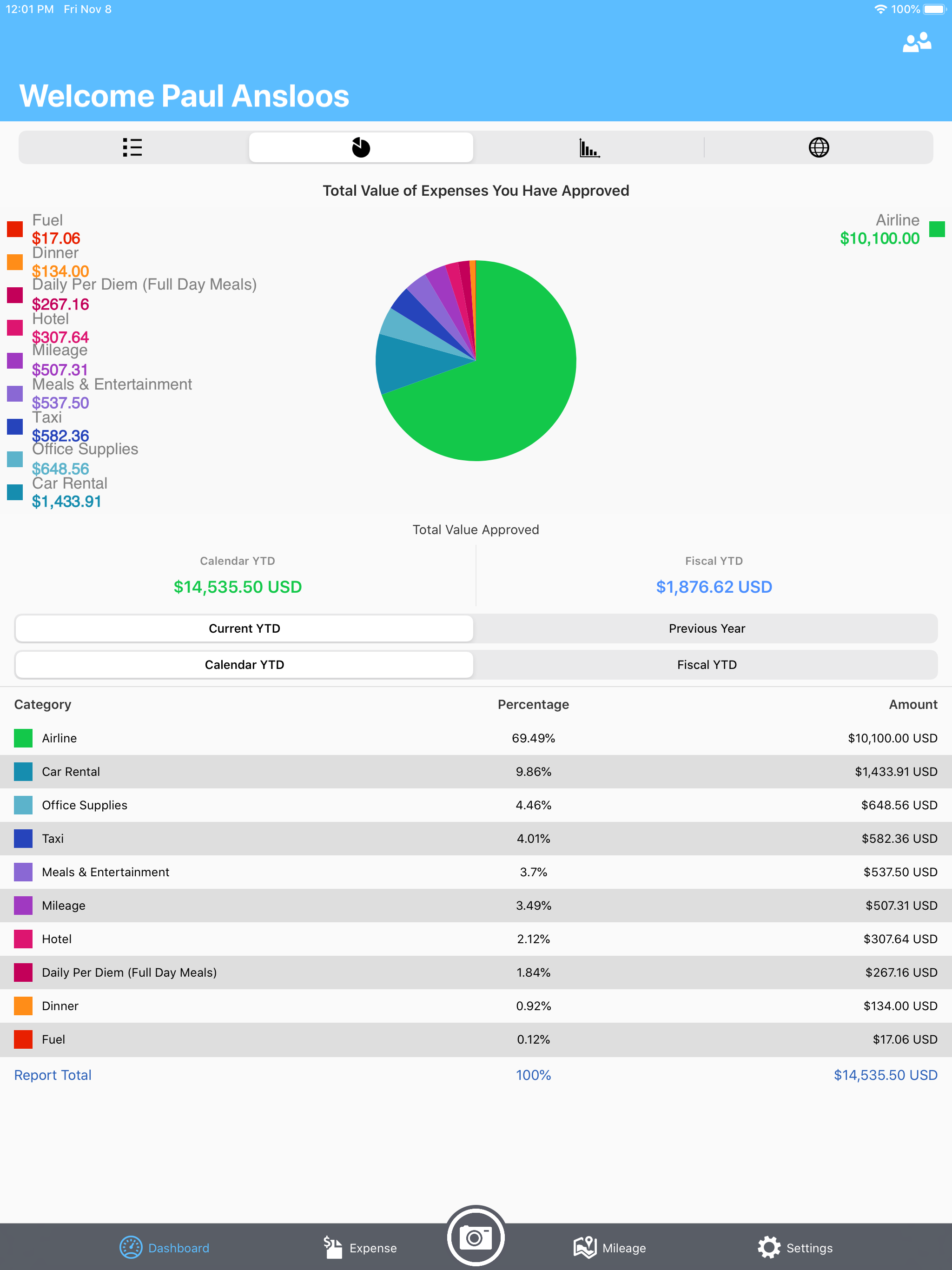The width and height of the screenshot is (952, 1270).
Task: Click the green Airline color swatch
Action: [938, 229]
